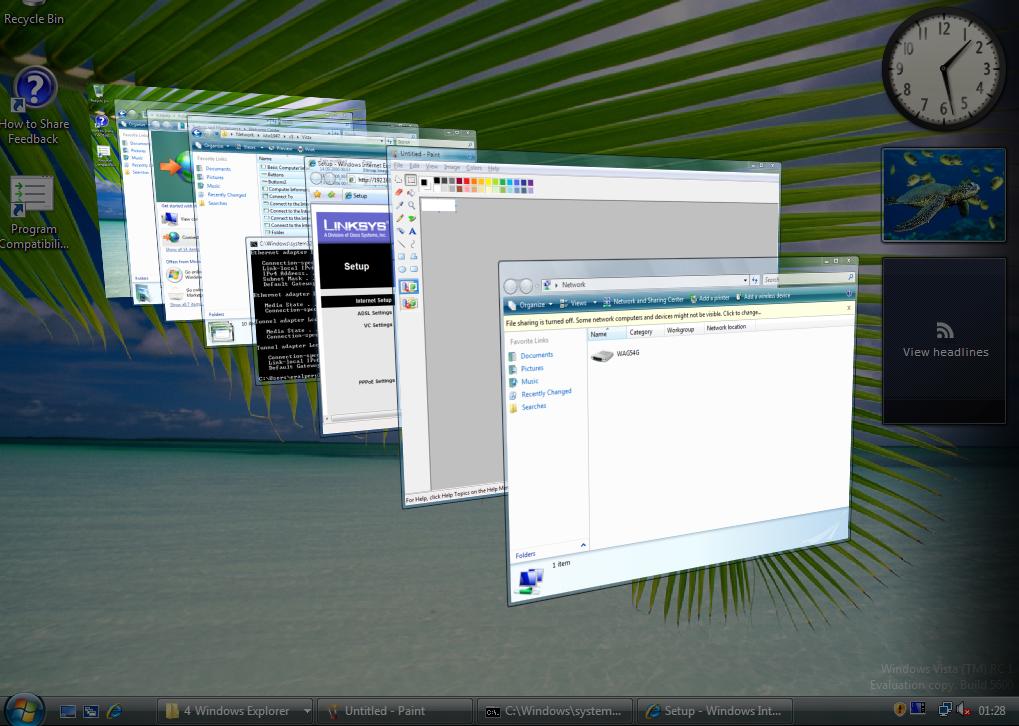Choose the Line tool in Paint
This screenshot has width=1019, height=726.
pyautogui.click(x=401, y=244)
